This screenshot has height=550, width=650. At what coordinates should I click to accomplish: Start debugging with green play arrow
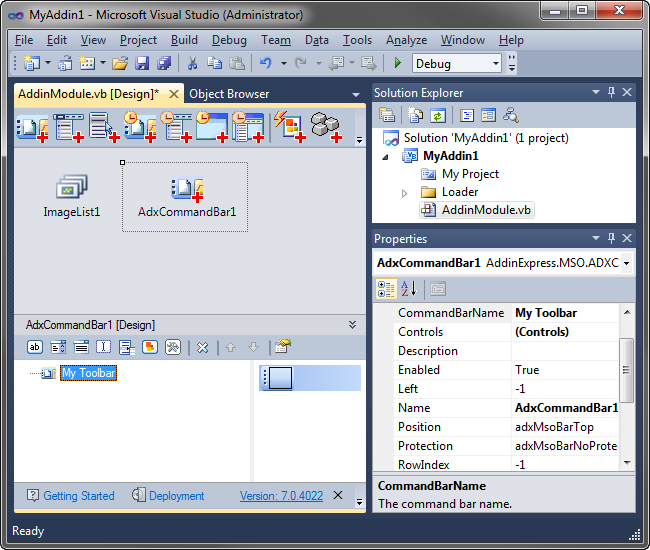tap(398, 63)
